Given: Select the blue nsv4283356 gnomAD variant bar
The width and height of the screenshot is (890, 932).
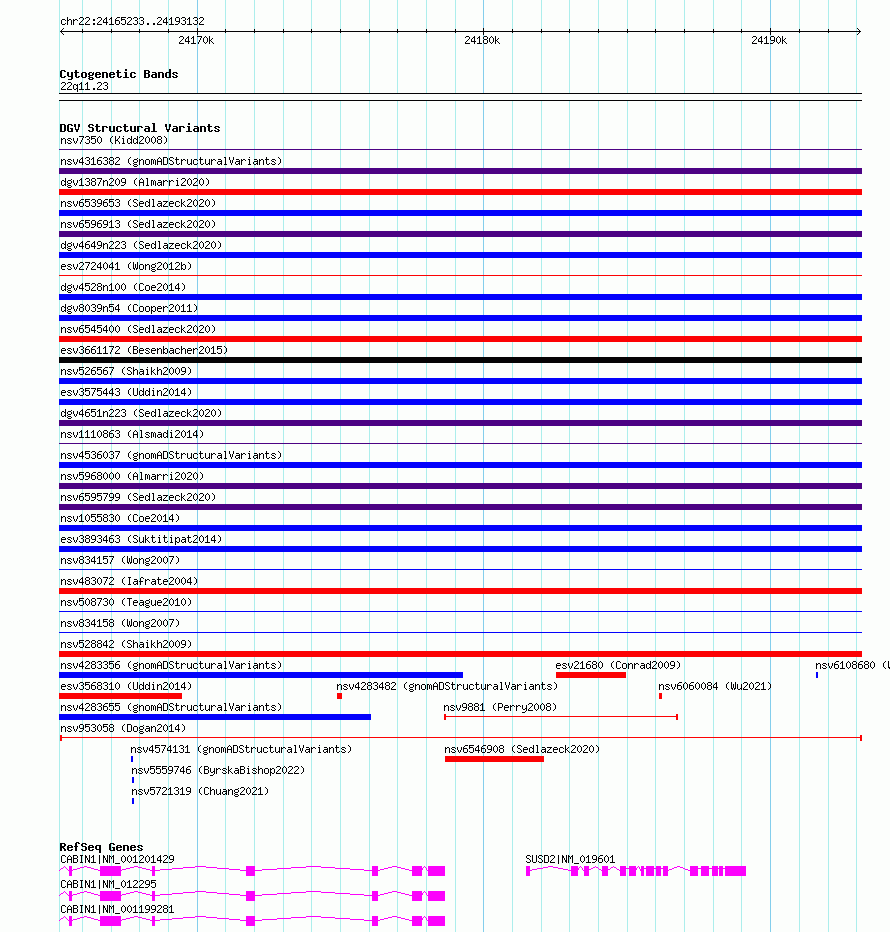Looking at the screenshot, I should (261, 675).
